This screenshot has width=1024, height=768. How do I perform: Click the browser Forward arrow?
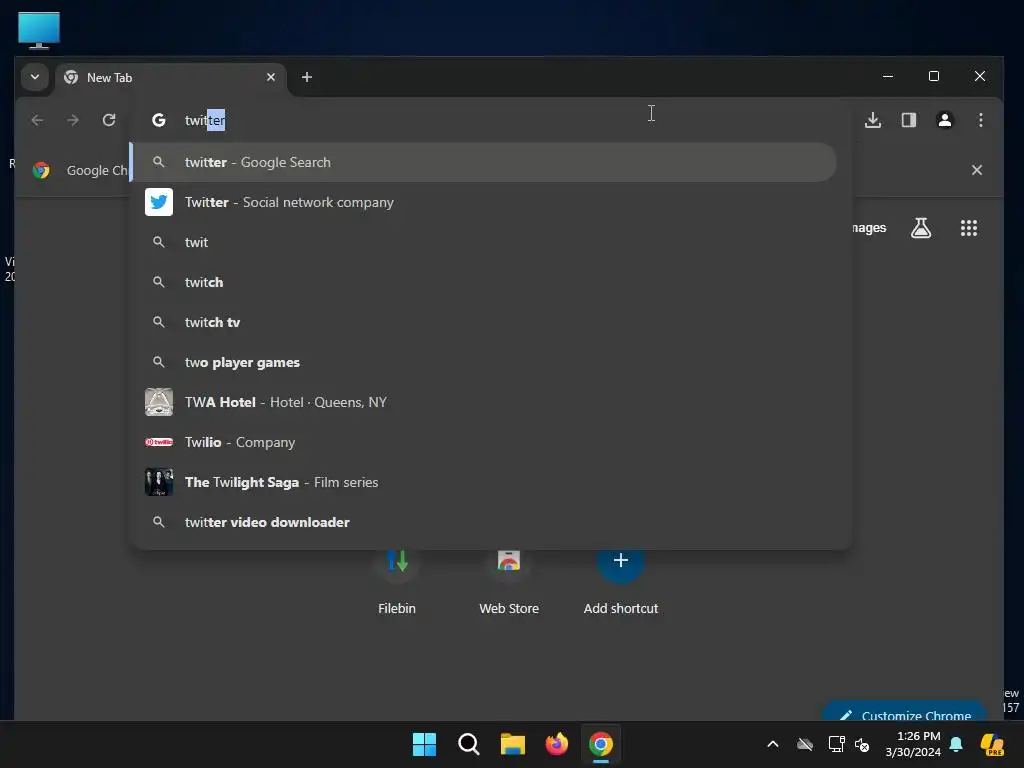[73, 120]
